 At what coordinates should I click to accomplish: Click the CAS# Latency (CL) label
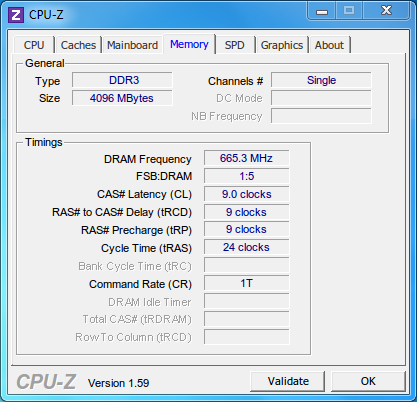point(144,194)
